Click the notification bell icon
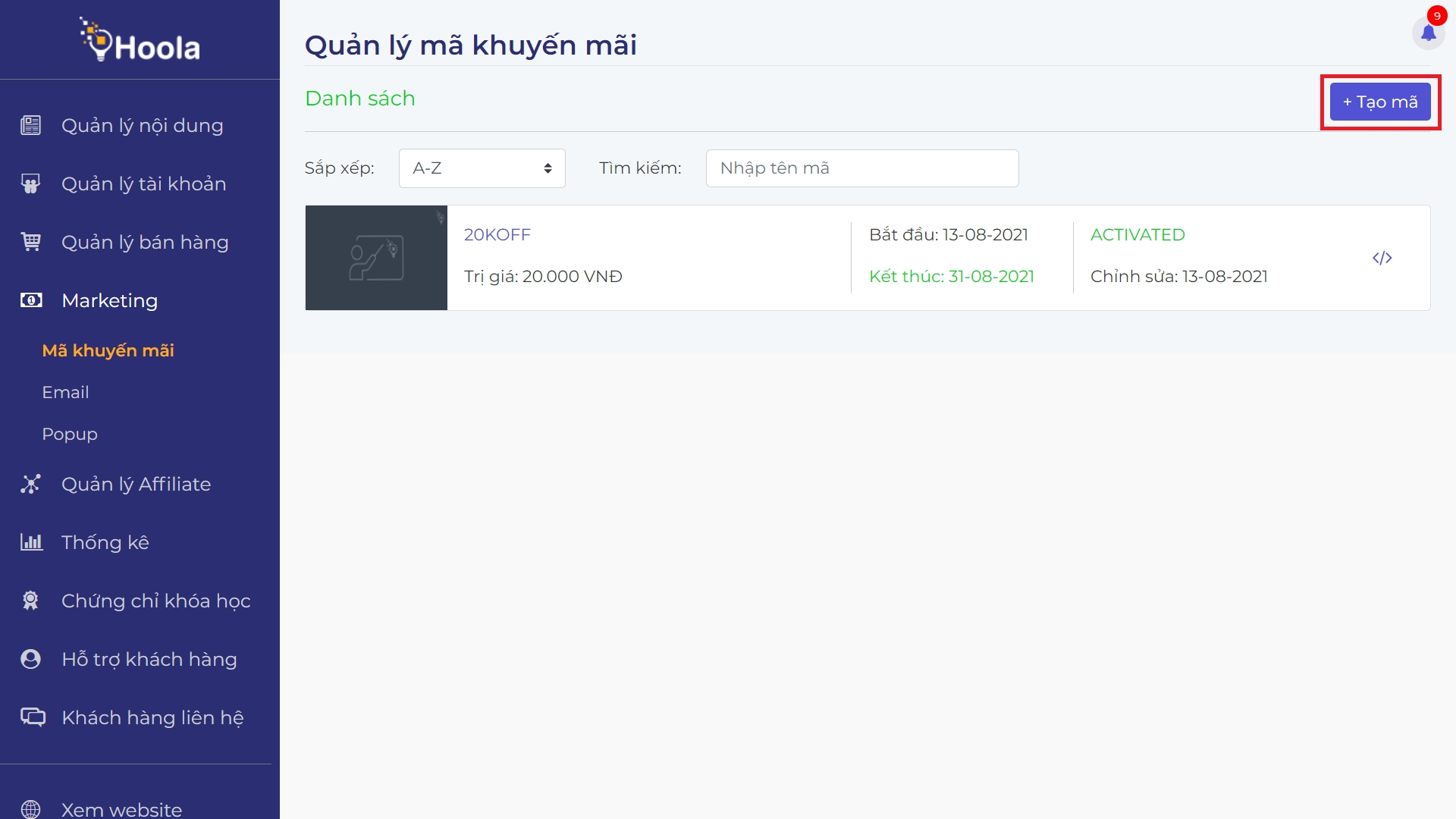The width and height of the screenshot is (1456, 819). (x=1428, y=33)
